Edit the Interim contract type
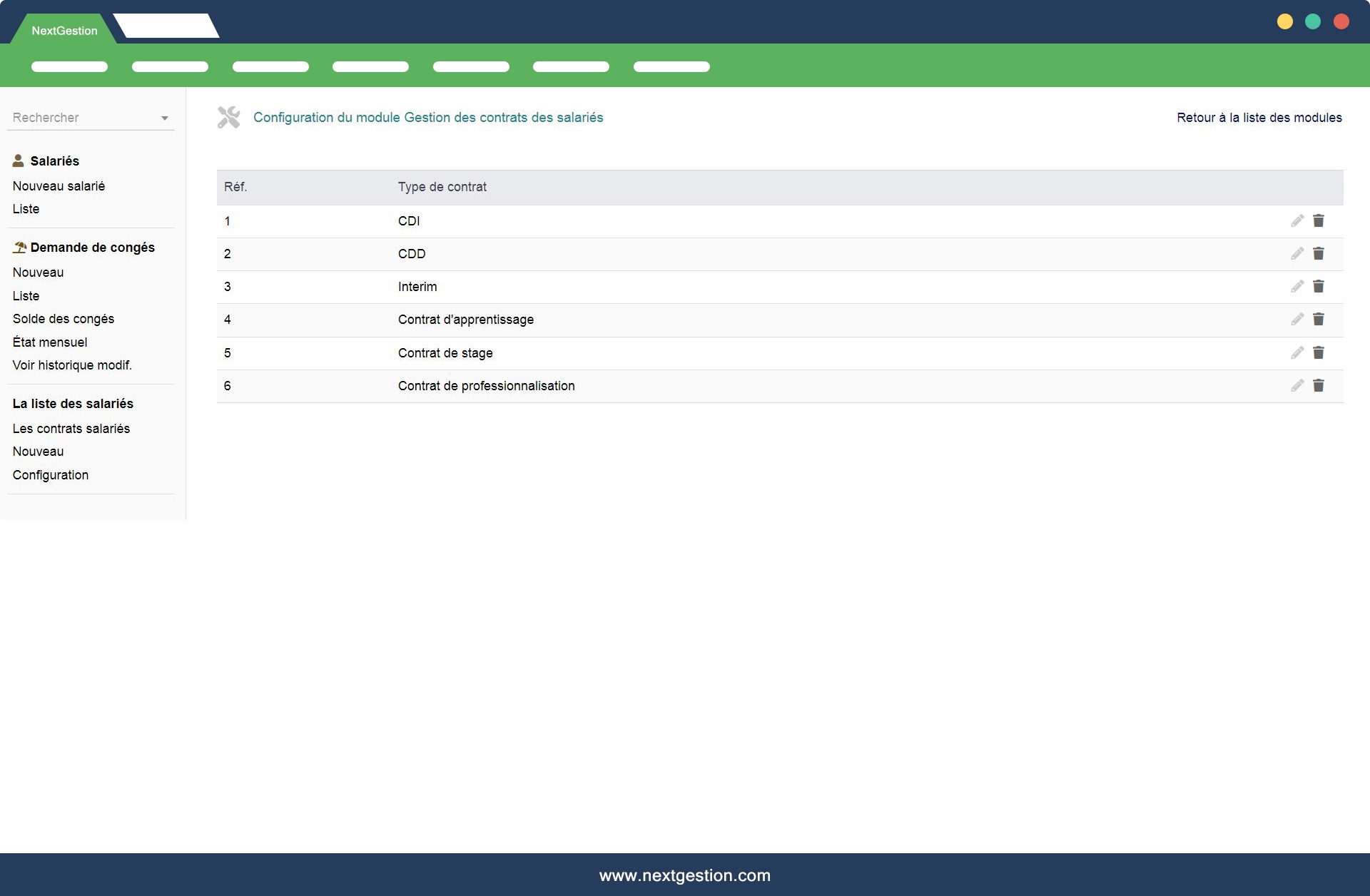 (x=1297, y=287)
